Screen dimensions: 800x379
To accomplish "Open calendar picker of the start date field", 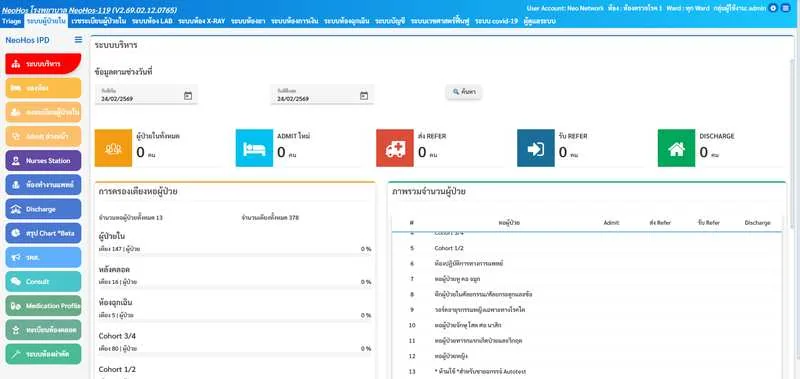I will [188, 95].
